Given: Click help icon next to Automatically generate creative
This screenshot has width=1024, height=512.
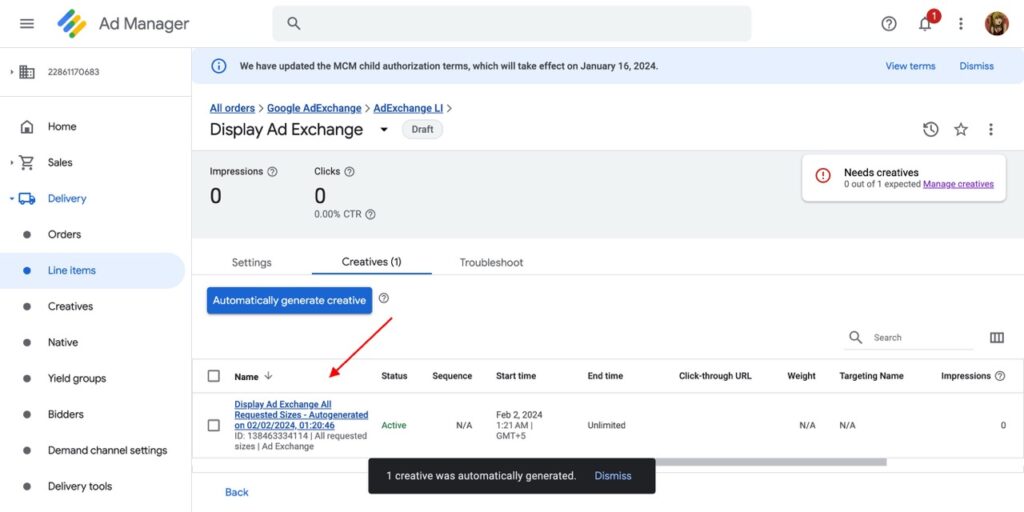Looking at the screenshot, I should 384,298.
